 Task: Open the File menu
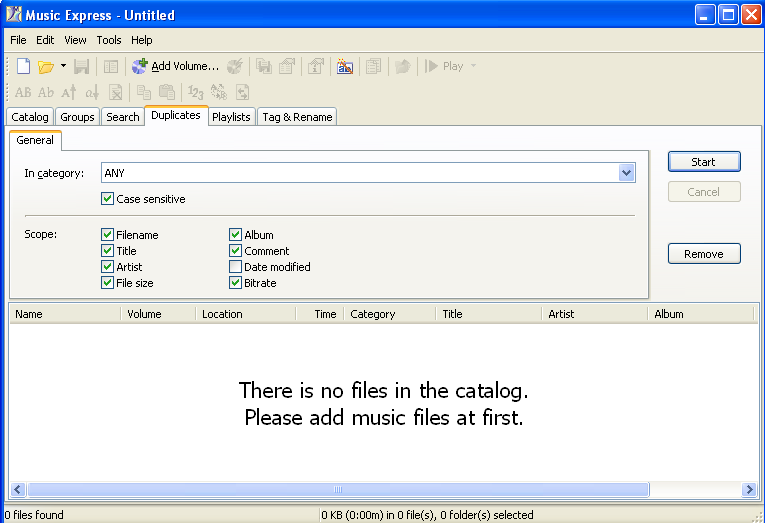(x=18, y=40)
